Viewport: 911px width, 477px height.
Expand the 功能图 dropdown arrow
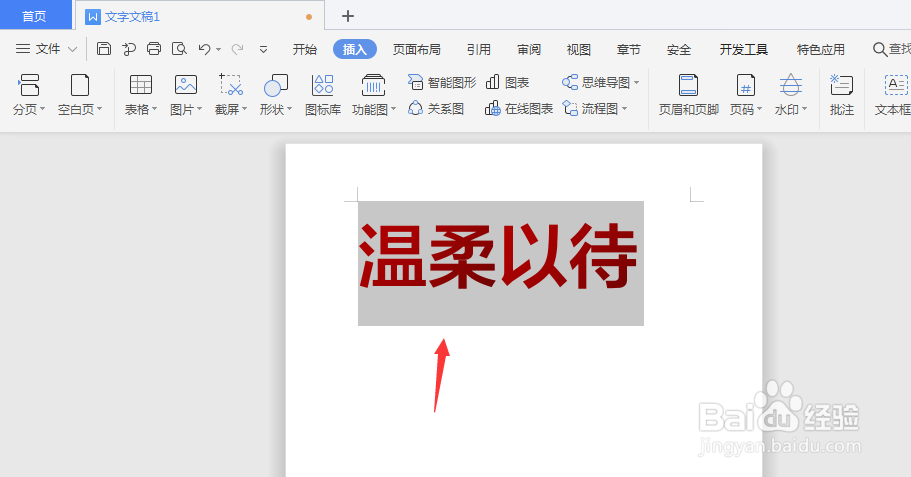click(x=393, y=109)
